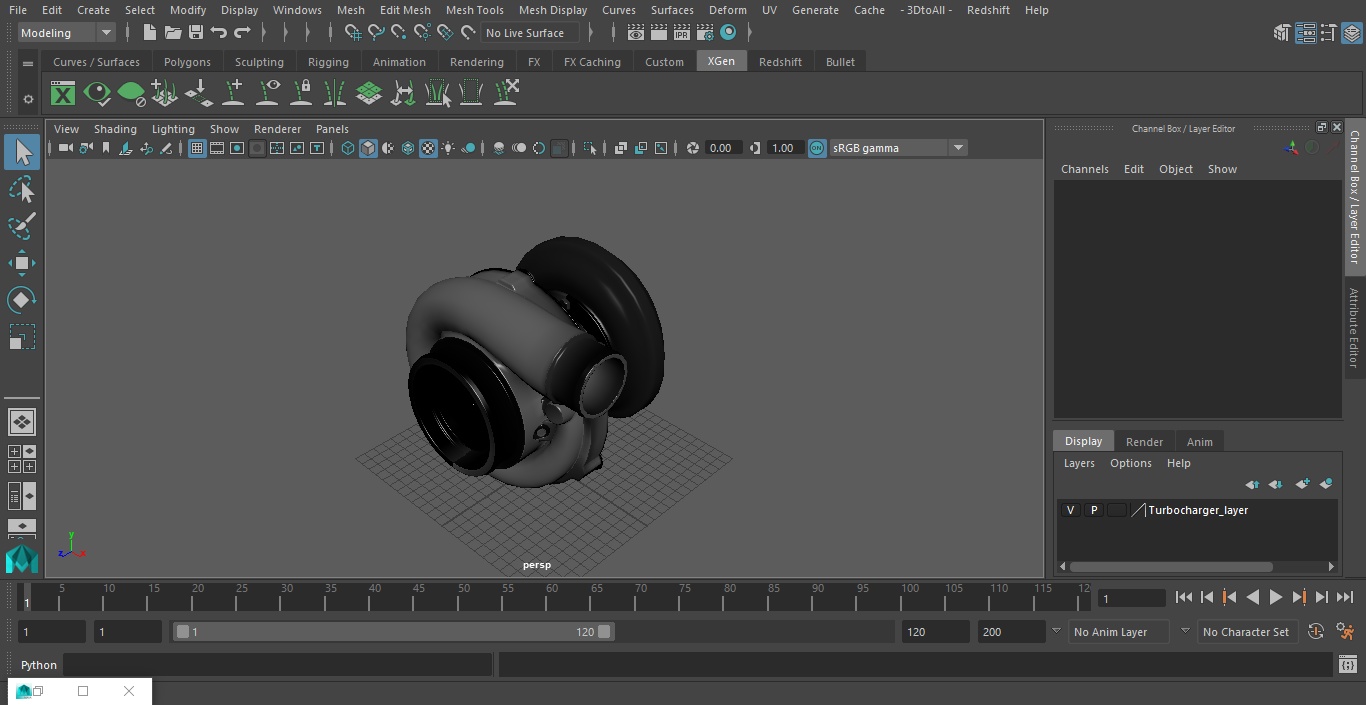1366x705 pixels.
Task: Enable snap to grid magnet icon
Action: pos(352,33)
